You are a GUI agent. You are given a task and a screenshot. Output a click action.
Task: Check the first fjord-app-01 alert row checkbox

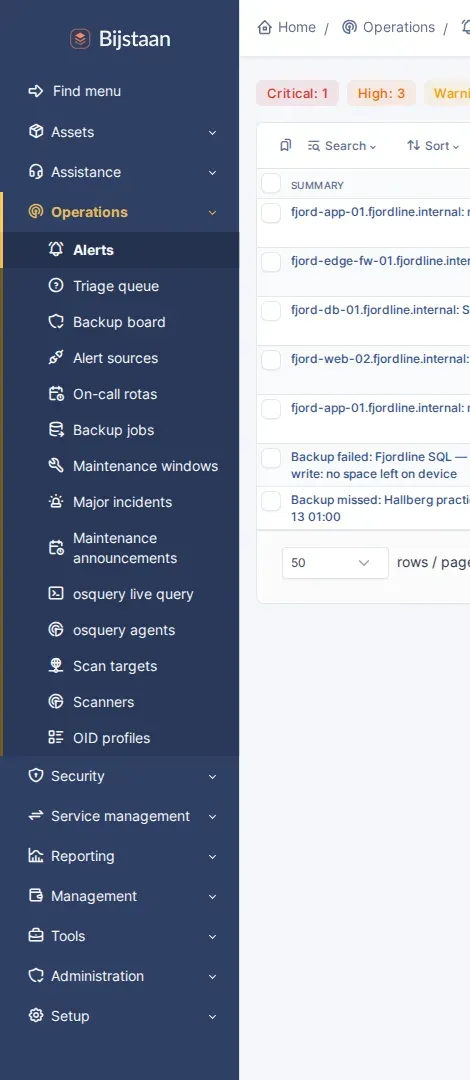point(271,213)
